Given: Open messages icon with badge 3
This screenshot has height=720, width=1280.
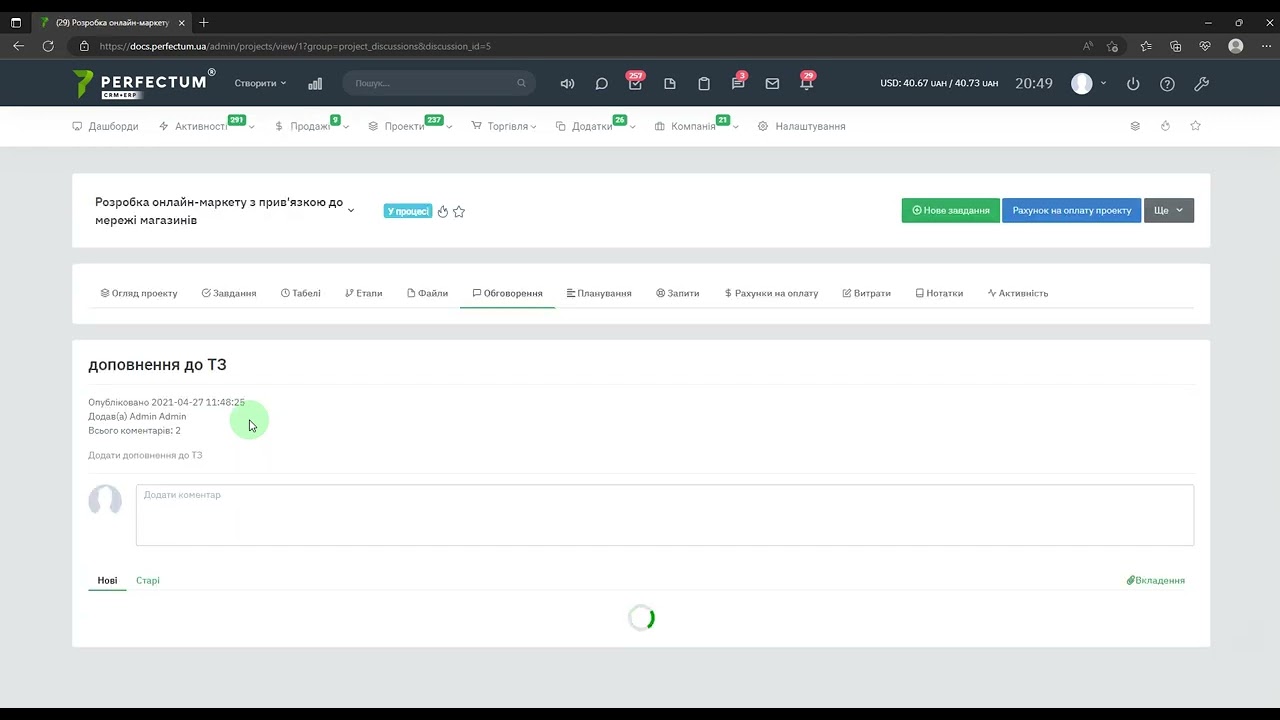Looking at the screenshot, I should pyautogui.click(x=738, y=83).
